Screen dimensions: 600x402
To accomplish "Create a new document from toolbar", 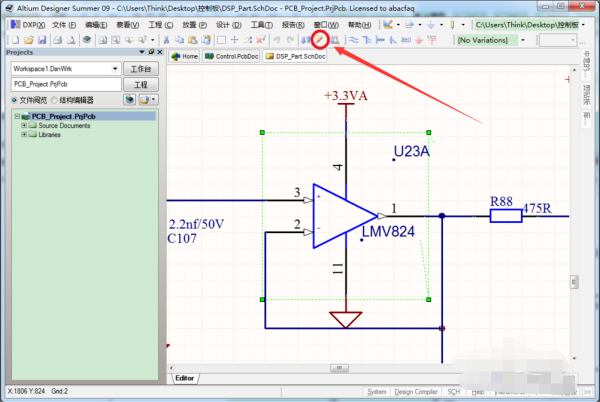I will pyautogui.click(x=16, y=40).
